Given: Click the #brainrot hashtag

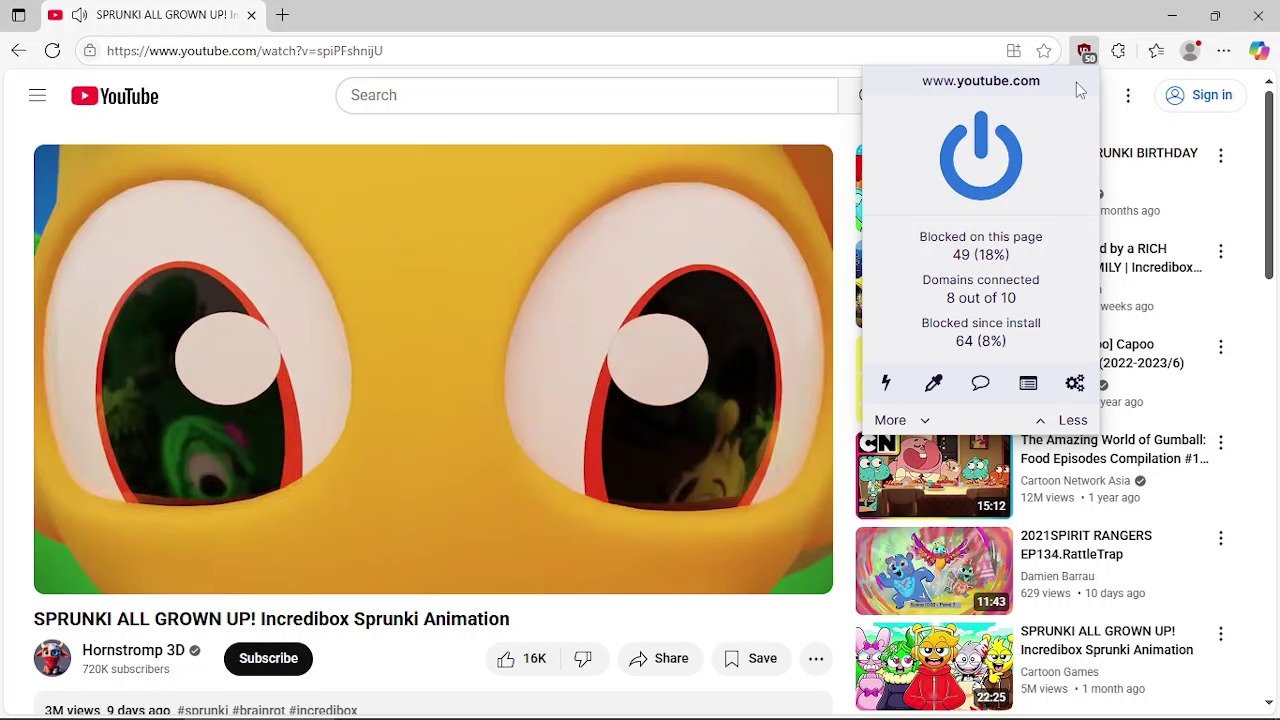Looking at the screenshot, I should point(258,710).
